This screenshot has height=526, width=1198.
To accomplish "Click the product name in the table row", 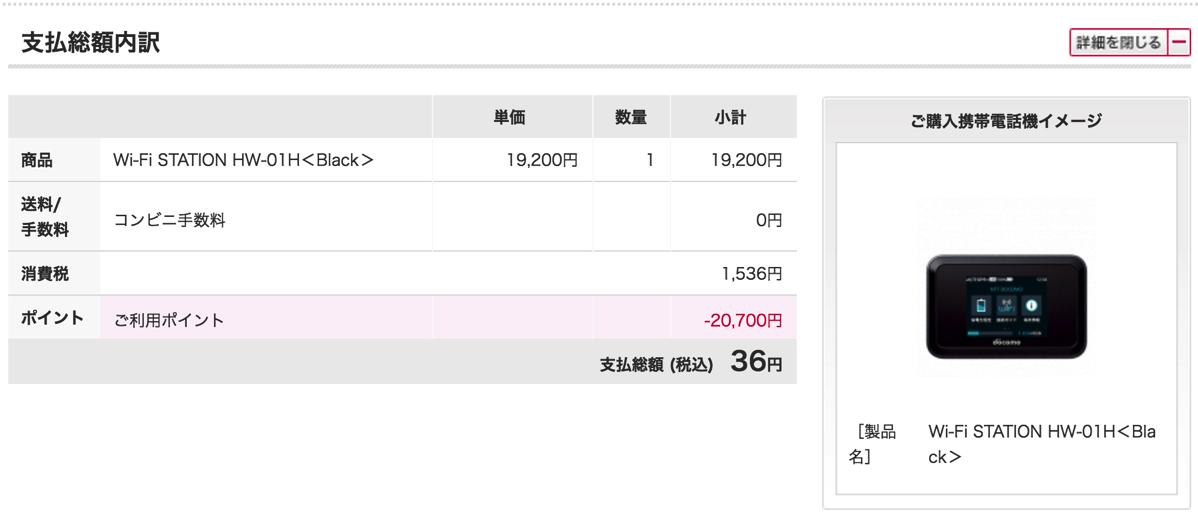I will [x=243, y=160].
